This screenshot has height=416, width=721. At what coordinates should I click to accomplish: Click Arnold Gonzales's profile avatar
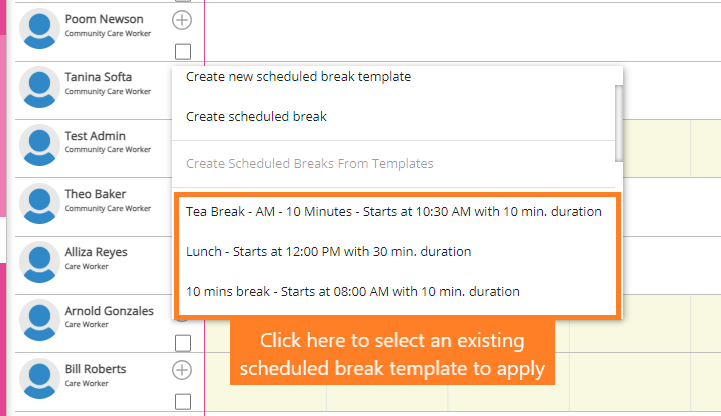click(39, 320)
